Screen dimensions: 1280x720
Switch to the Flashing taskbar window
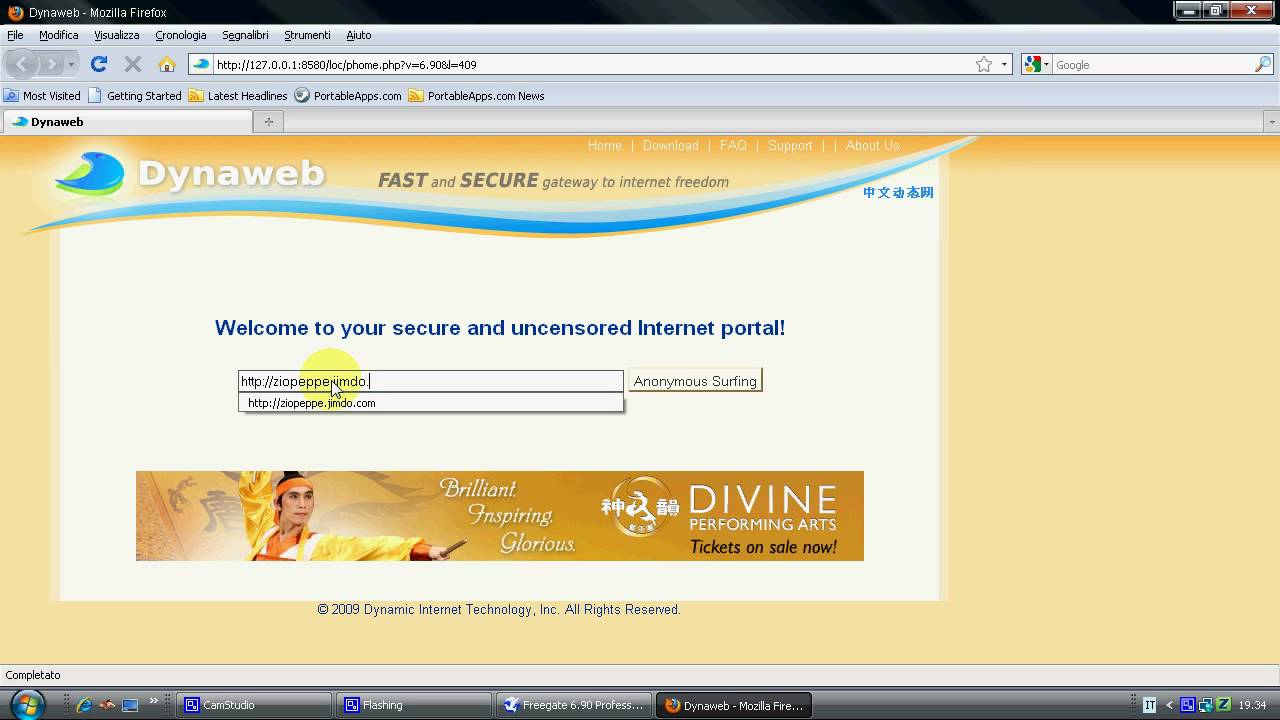coord(413,705)
